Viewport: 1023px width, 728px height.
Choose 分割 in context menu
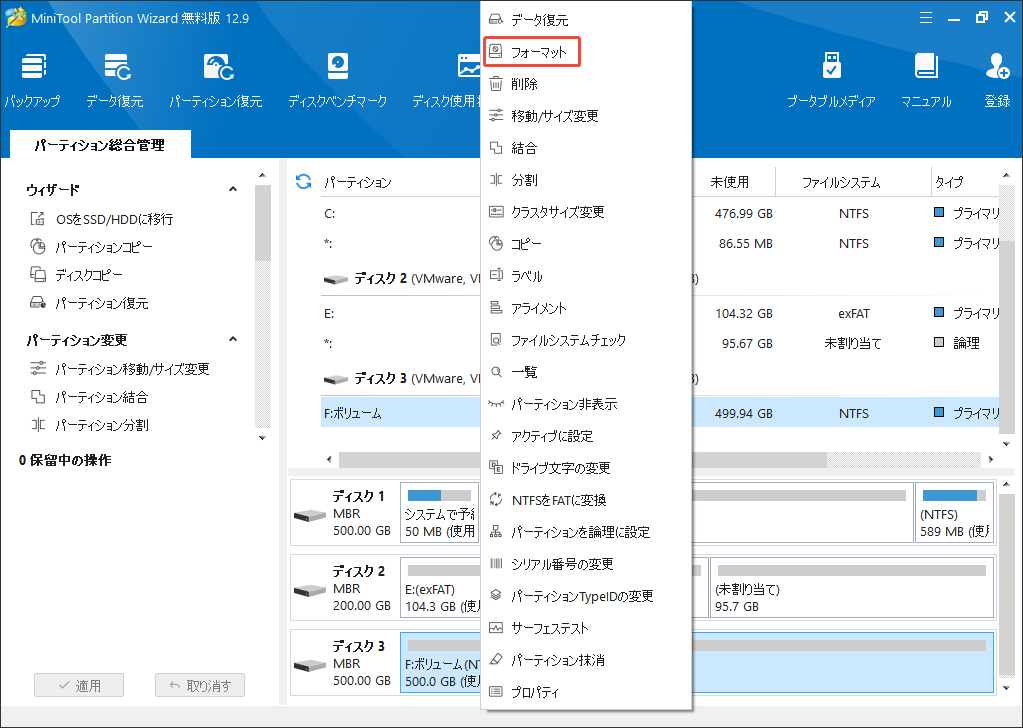click(586, 180)
